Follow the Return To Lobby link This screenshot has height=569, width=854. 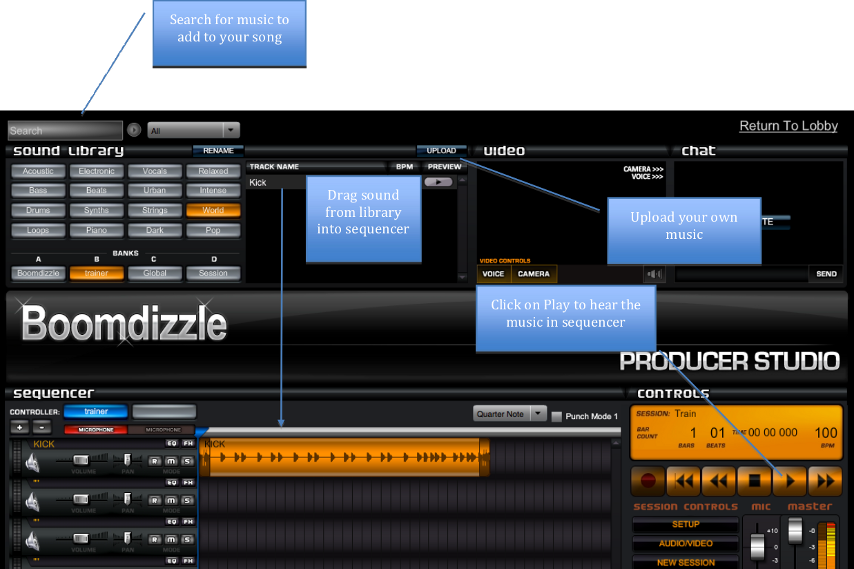(x=788, y=126)
